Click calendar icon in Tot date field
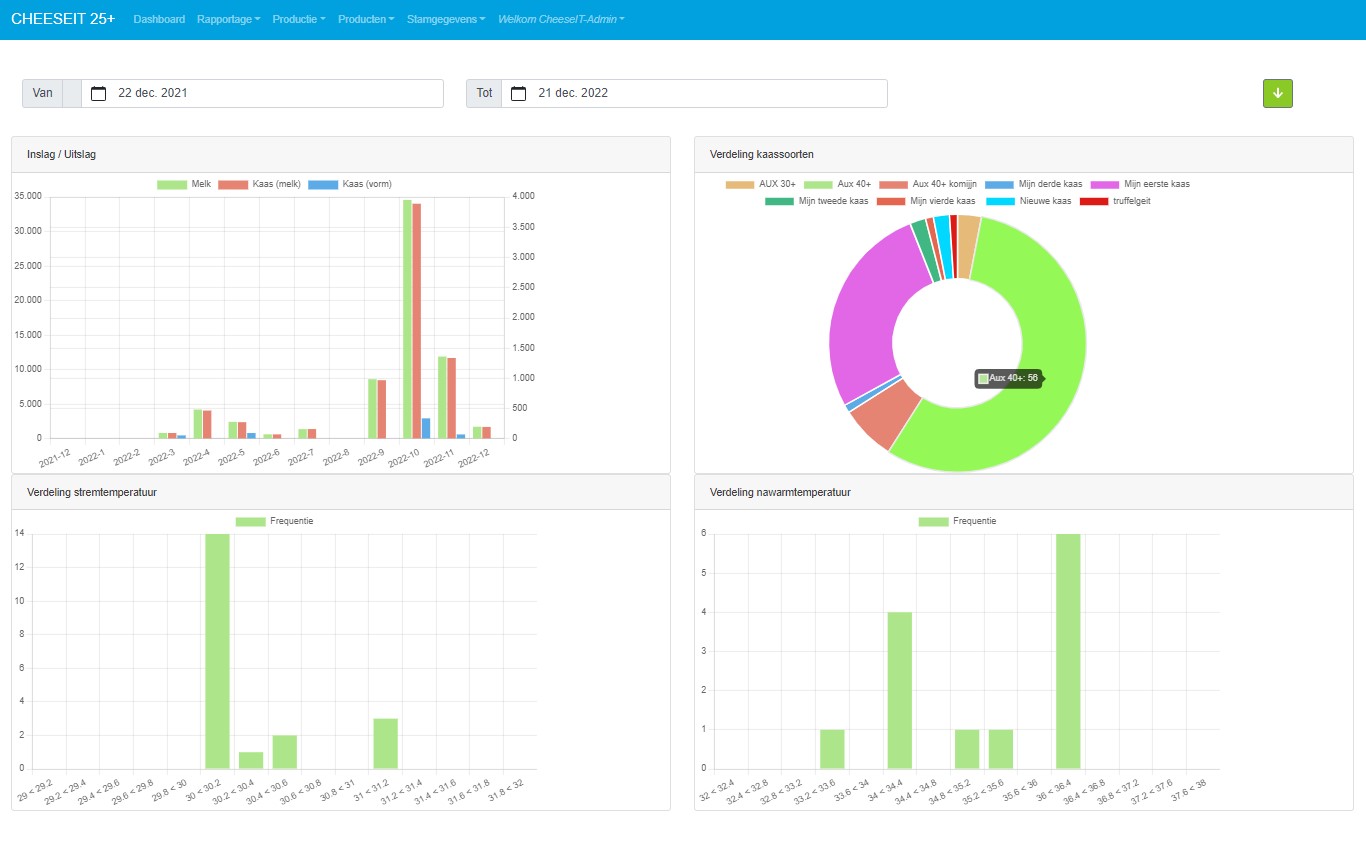1366x867 pixels. [518, 93]
